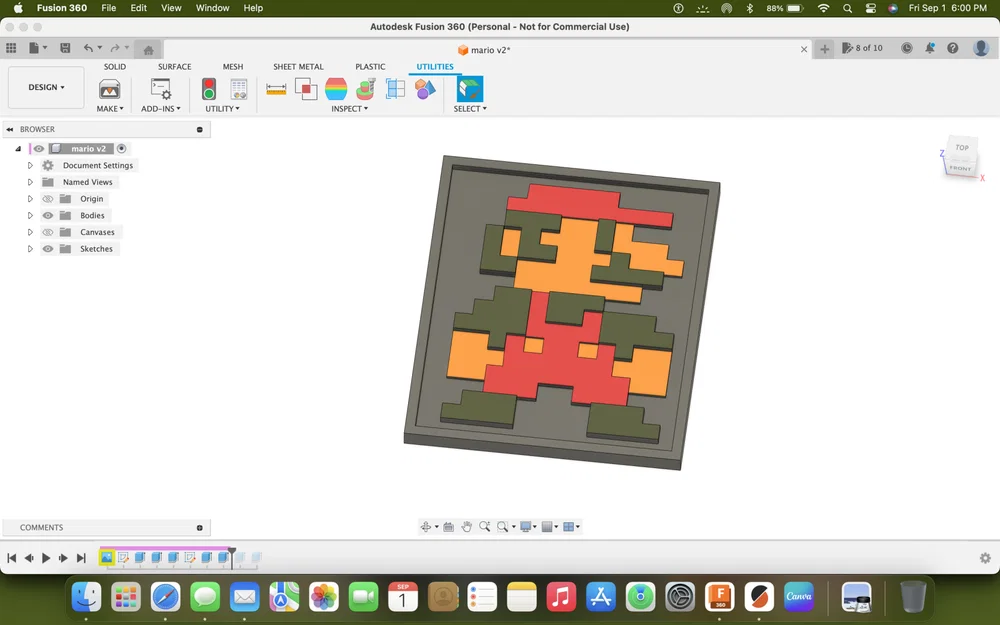
Task: Go to the Home tab icon
Action: click(x=149, y=50)
